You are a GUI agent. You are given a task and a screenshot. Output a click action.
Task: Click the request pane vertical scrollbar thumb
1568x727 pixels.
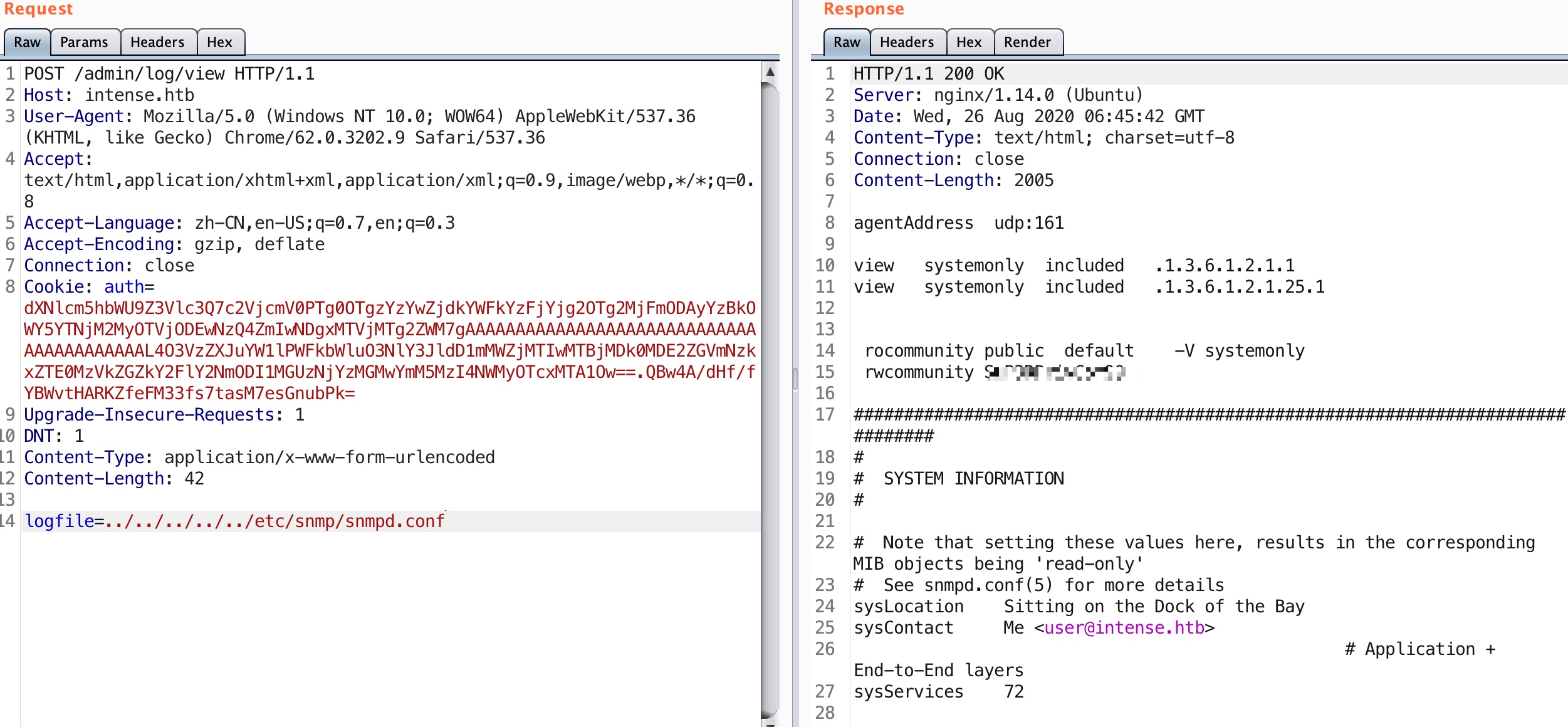[770, 401]
